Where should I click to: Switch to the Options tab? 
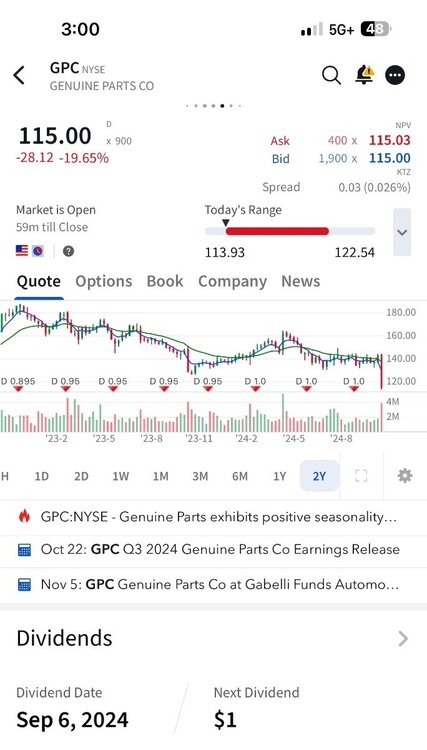click(103, 281)
